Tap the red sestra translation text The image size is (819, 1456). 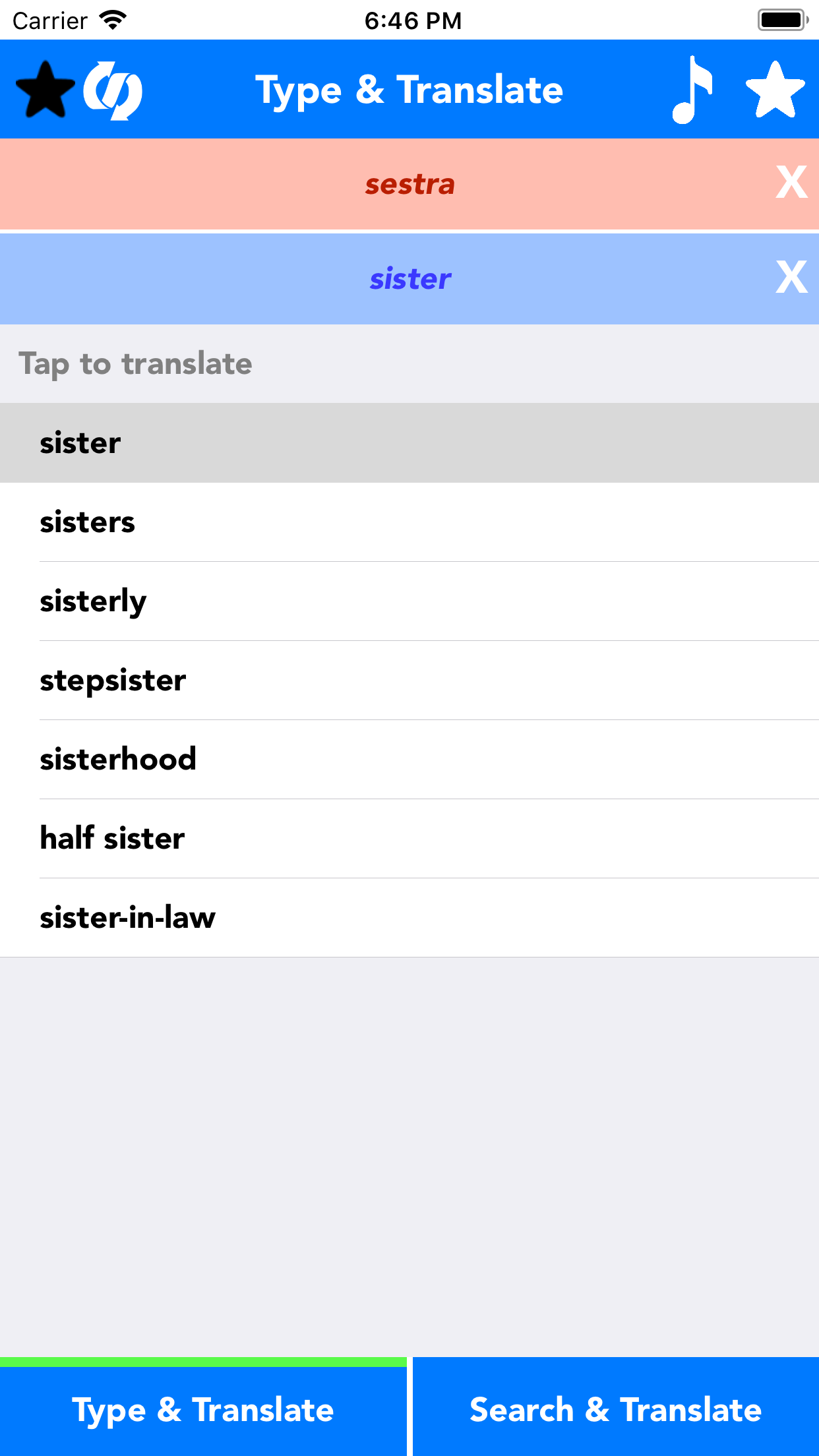410,185
